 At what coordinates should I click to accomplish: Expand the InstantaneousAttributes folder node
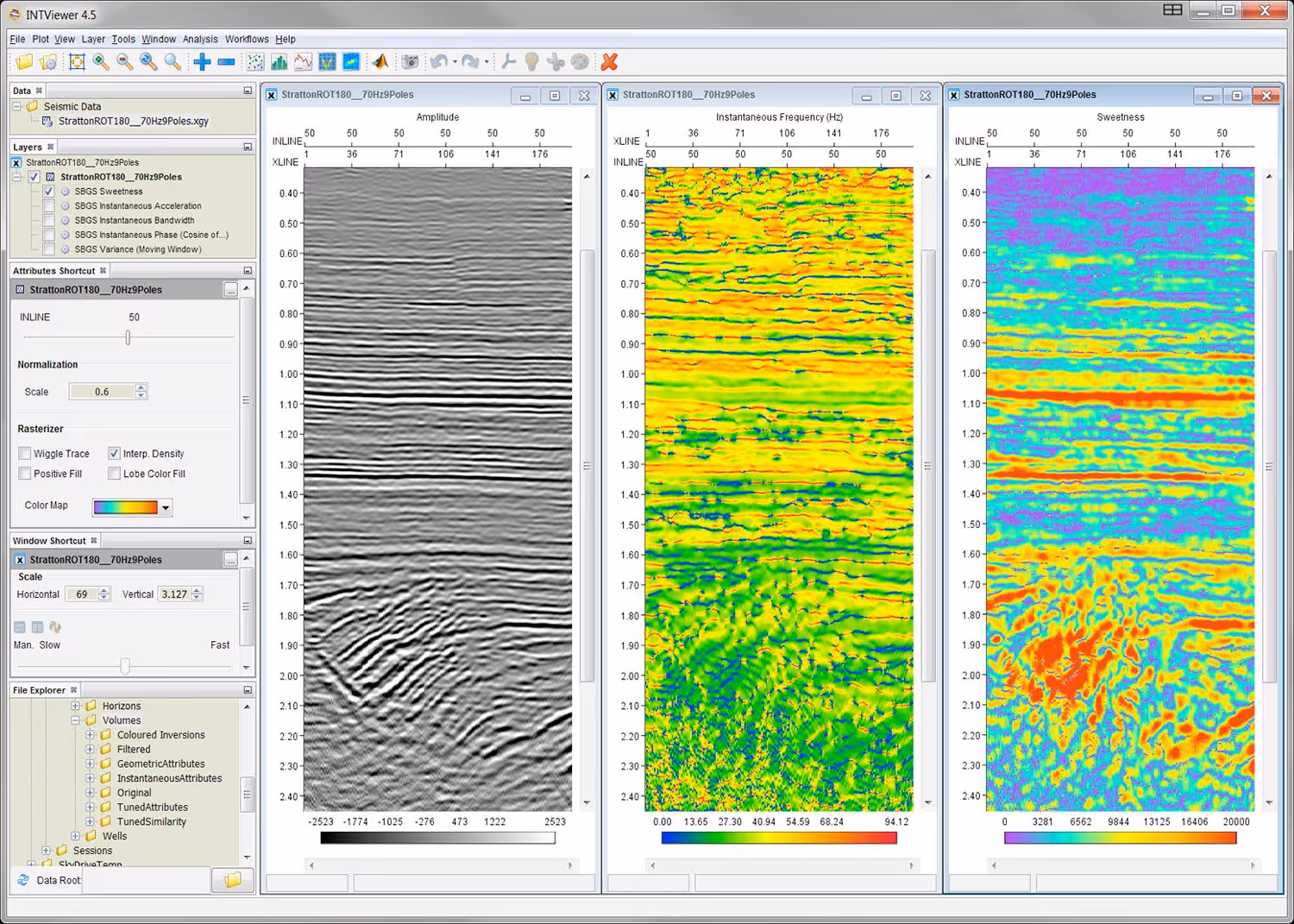click(90, 778)
